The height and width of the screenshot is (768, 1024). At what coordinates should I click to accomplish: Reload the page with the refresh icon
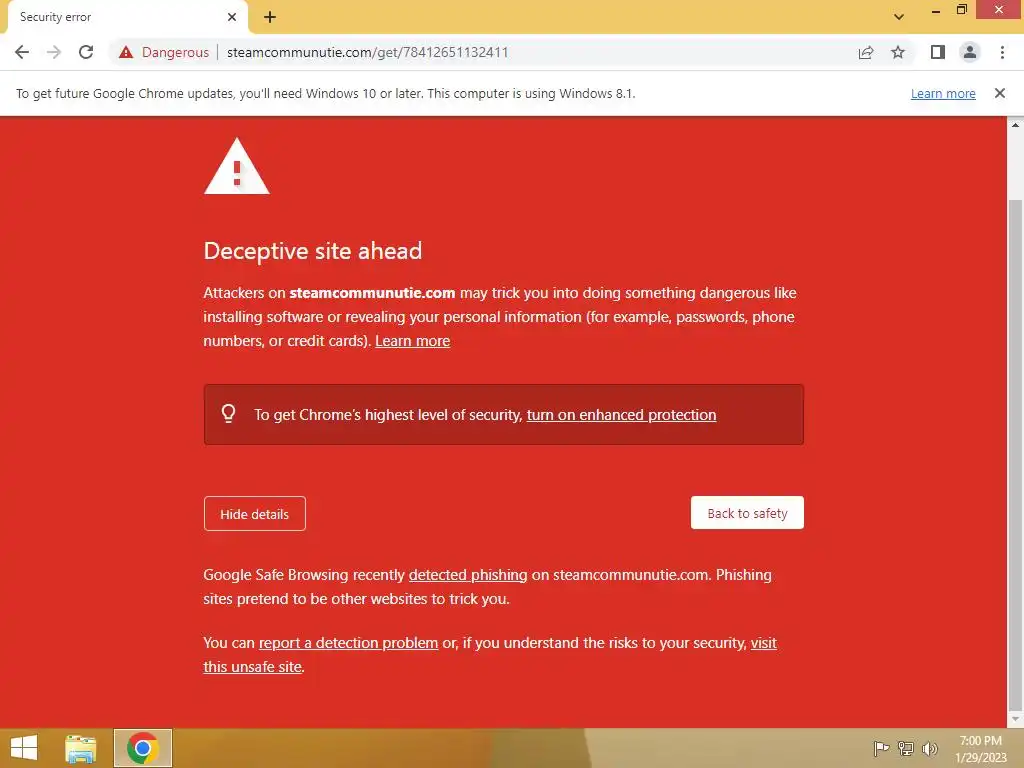pyautogui.click(x=86, y=52)
